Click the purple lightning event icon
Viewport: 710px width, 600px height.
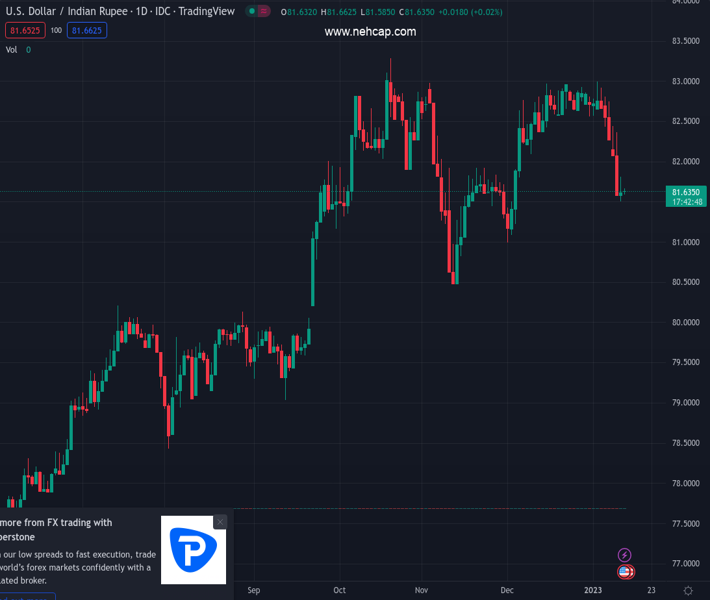point(625,555)
